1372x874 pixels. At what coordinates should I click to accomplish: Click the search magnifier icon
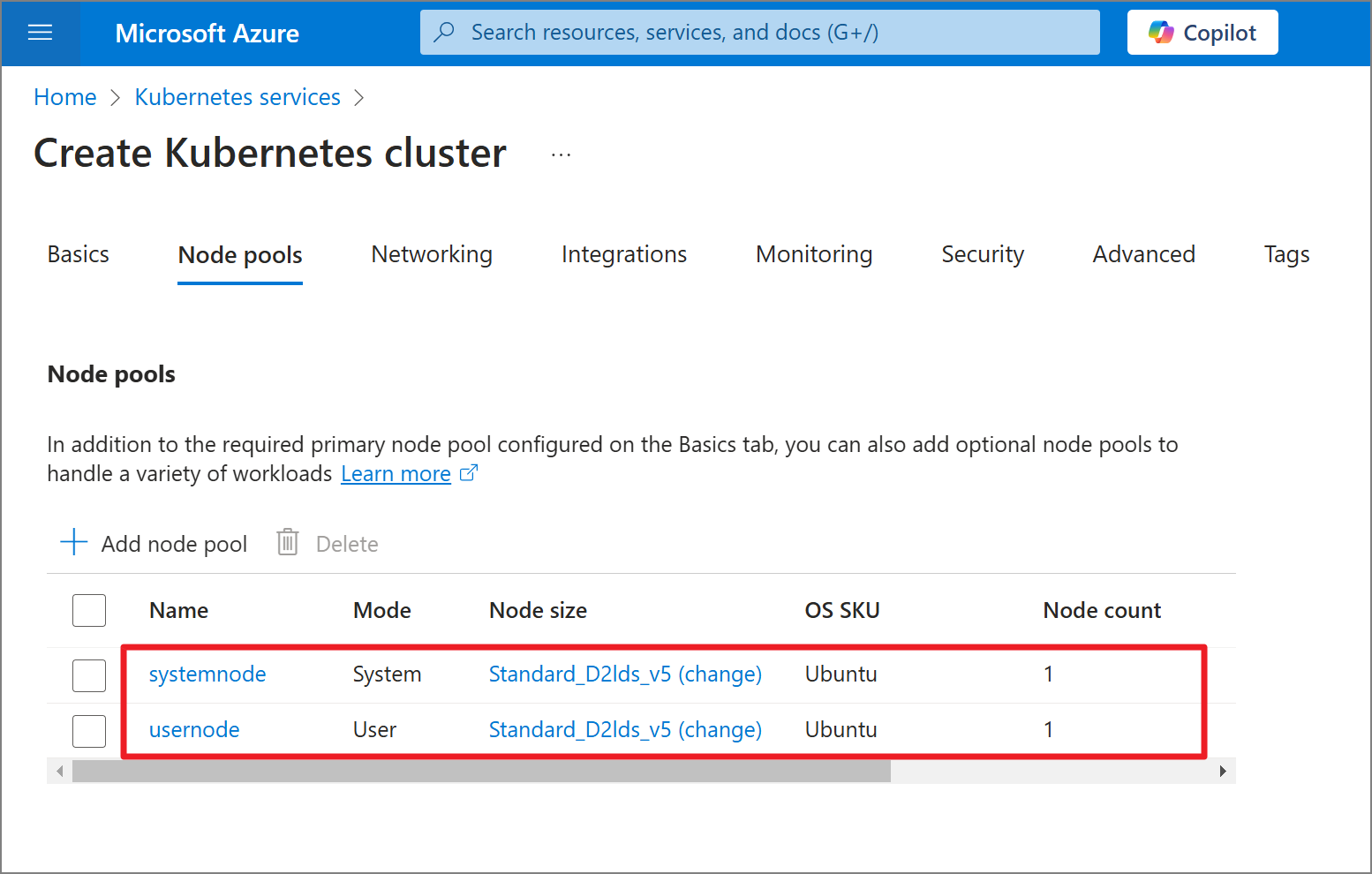445,33
